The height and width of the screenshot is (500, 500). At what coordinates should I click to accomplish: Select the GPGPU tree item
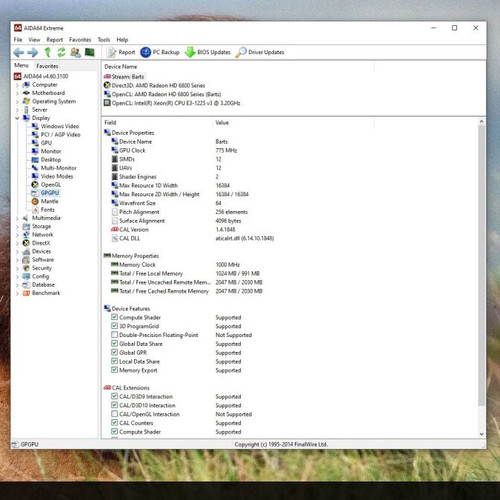45,193
